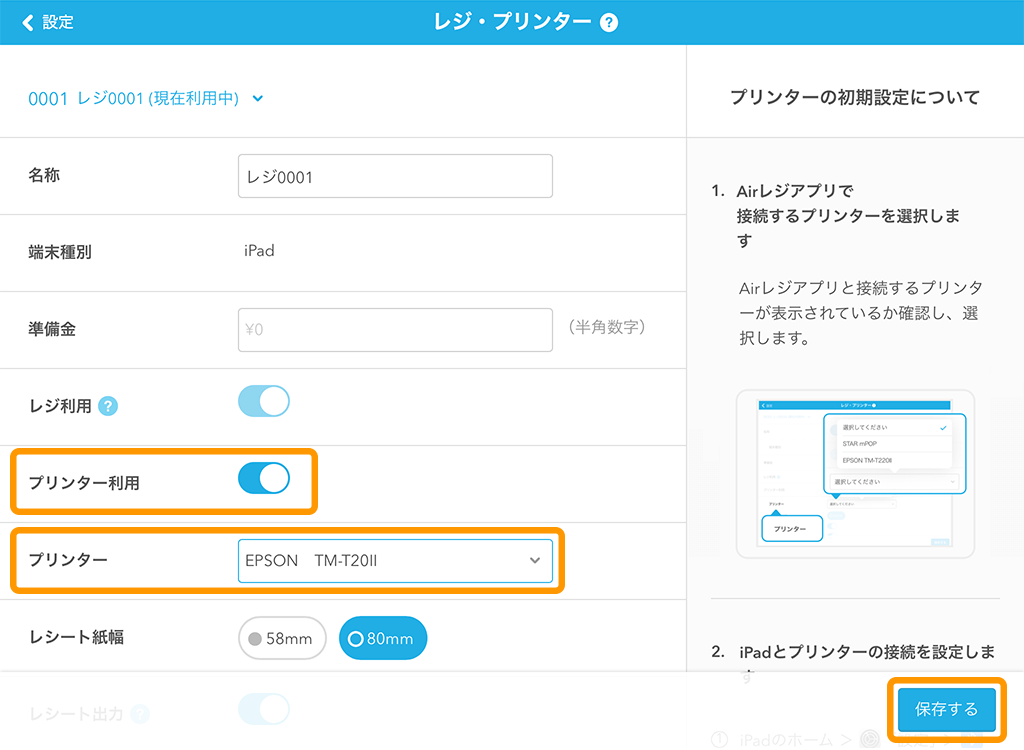The image size is (1024, 750).
Task: View the printer selection guide illustration
Action: 856,474
